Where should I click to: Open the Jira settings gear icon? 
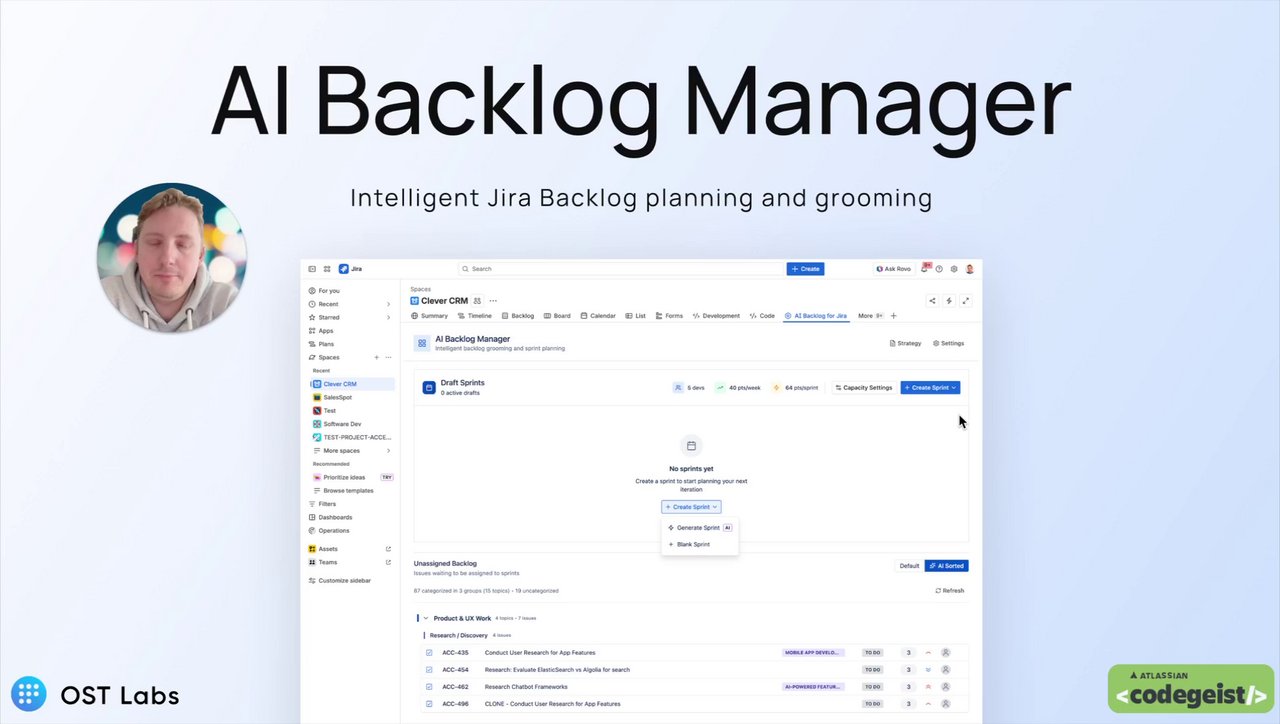pos(954,269)
